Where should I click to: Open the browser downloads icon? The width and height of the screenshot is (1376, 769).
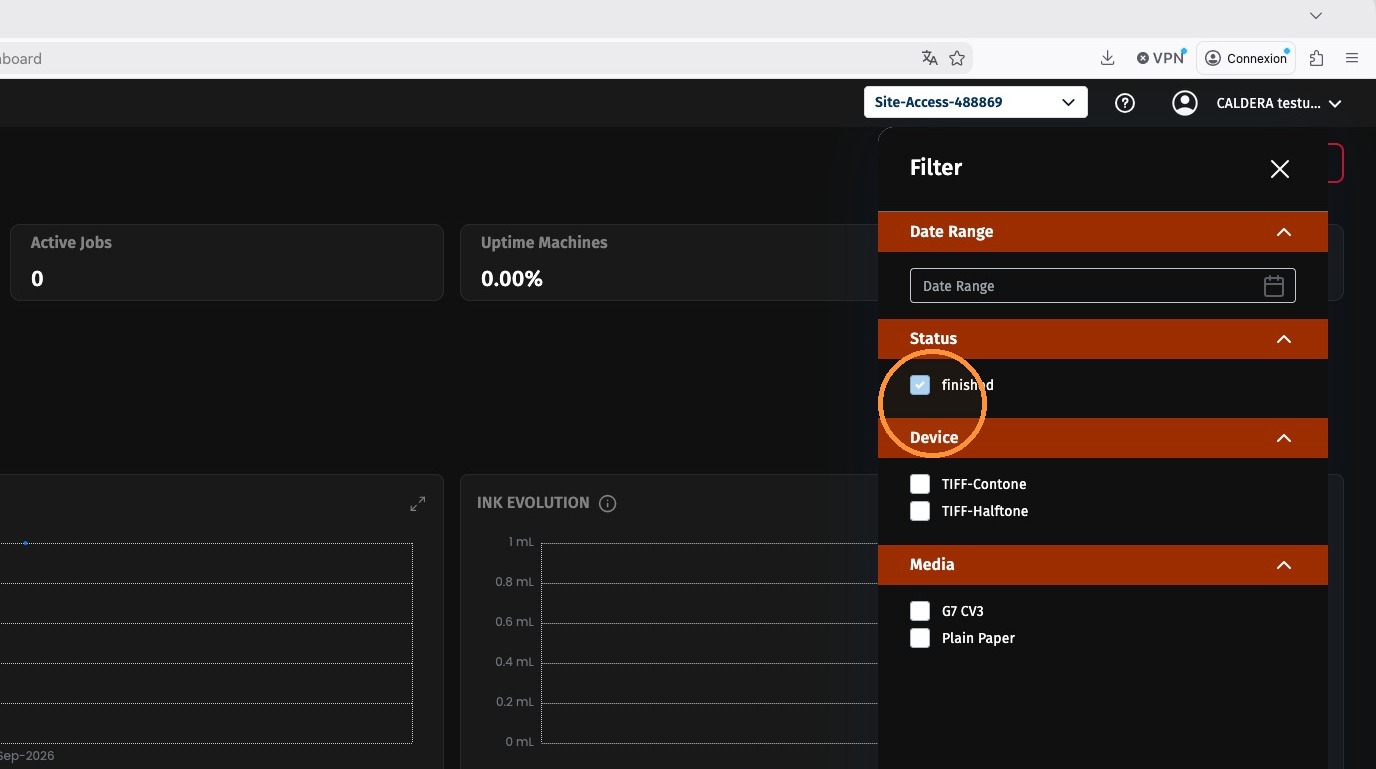pos(1107,58)
